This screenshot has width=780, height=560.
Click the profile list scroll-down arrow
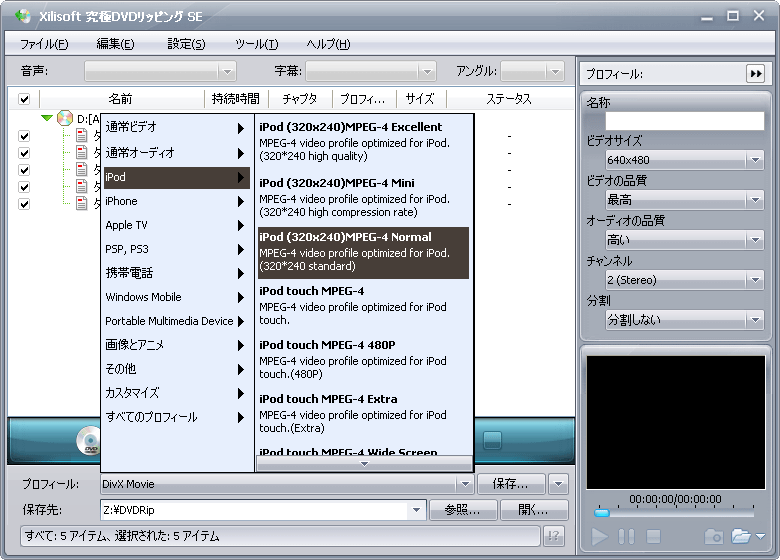click(364, 464)
